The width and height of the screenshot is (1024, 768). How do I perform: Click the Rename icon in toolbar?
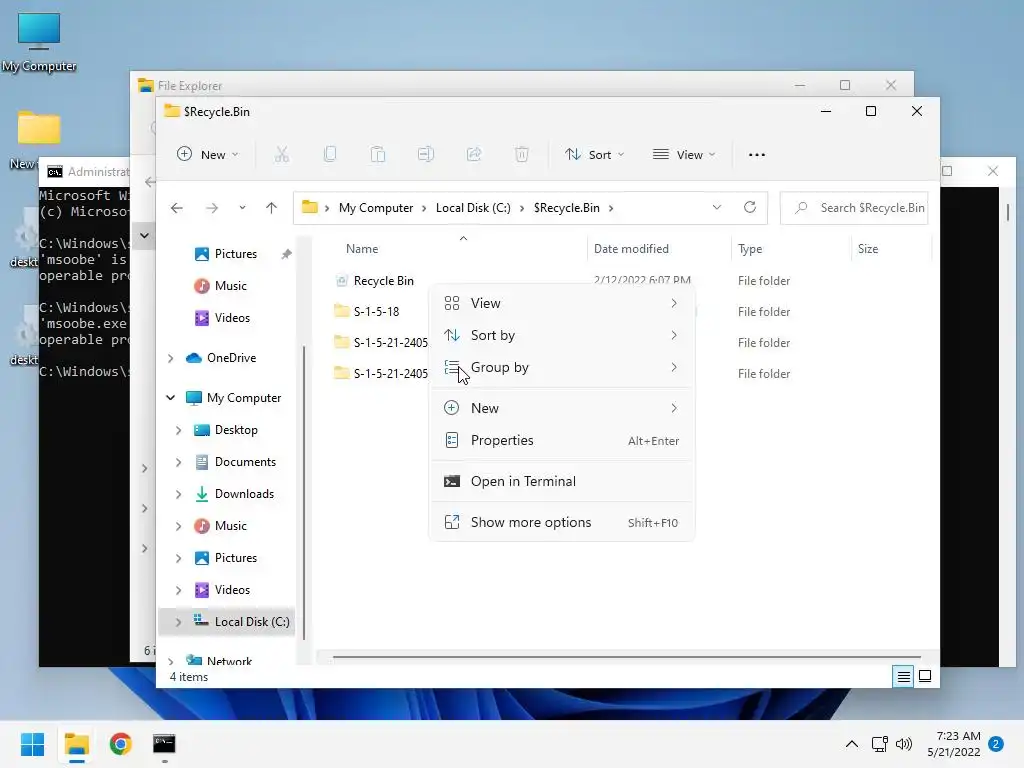pyautogui.click(x=426, y=155)
